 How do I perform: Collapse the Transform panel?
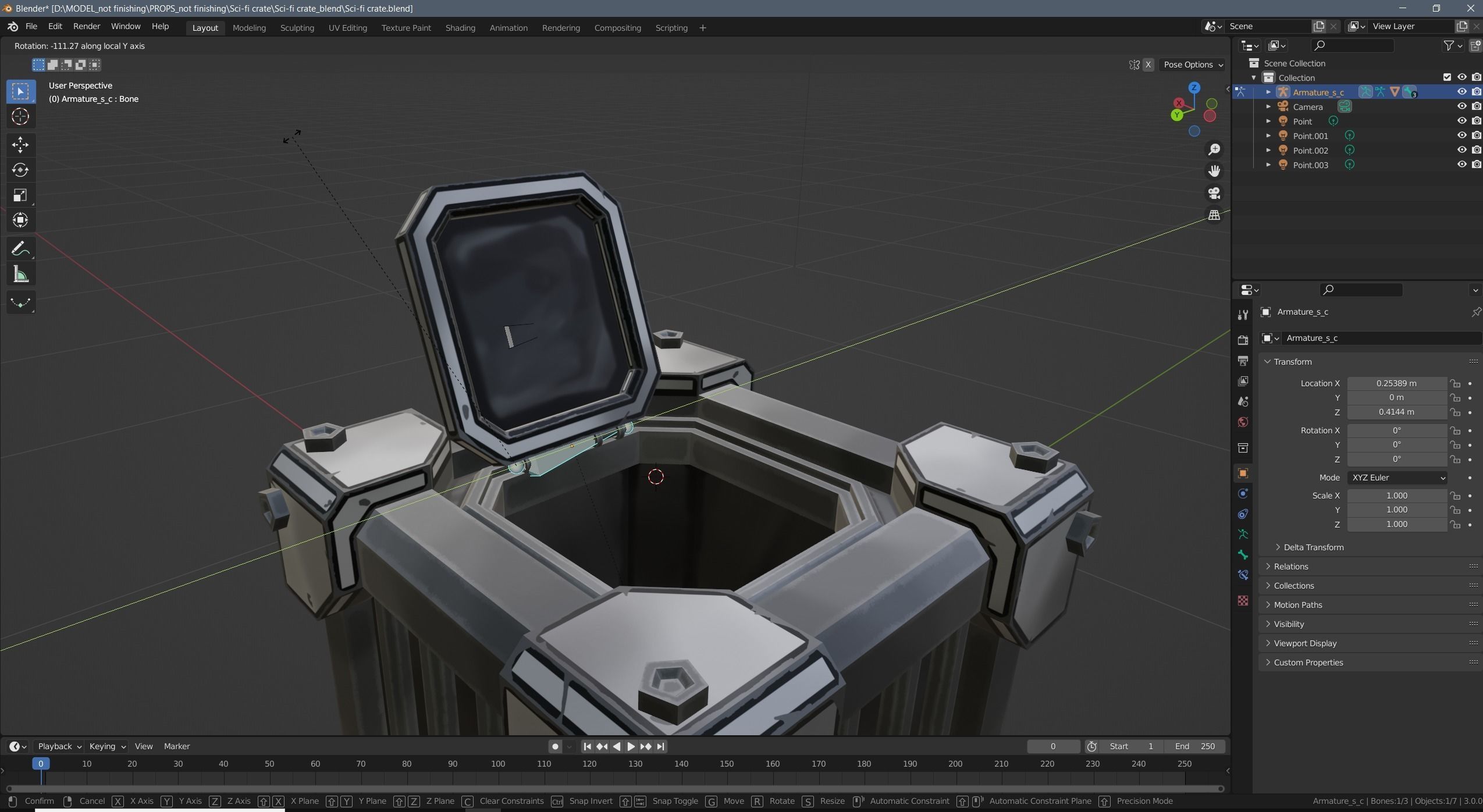pos(1292,362)
